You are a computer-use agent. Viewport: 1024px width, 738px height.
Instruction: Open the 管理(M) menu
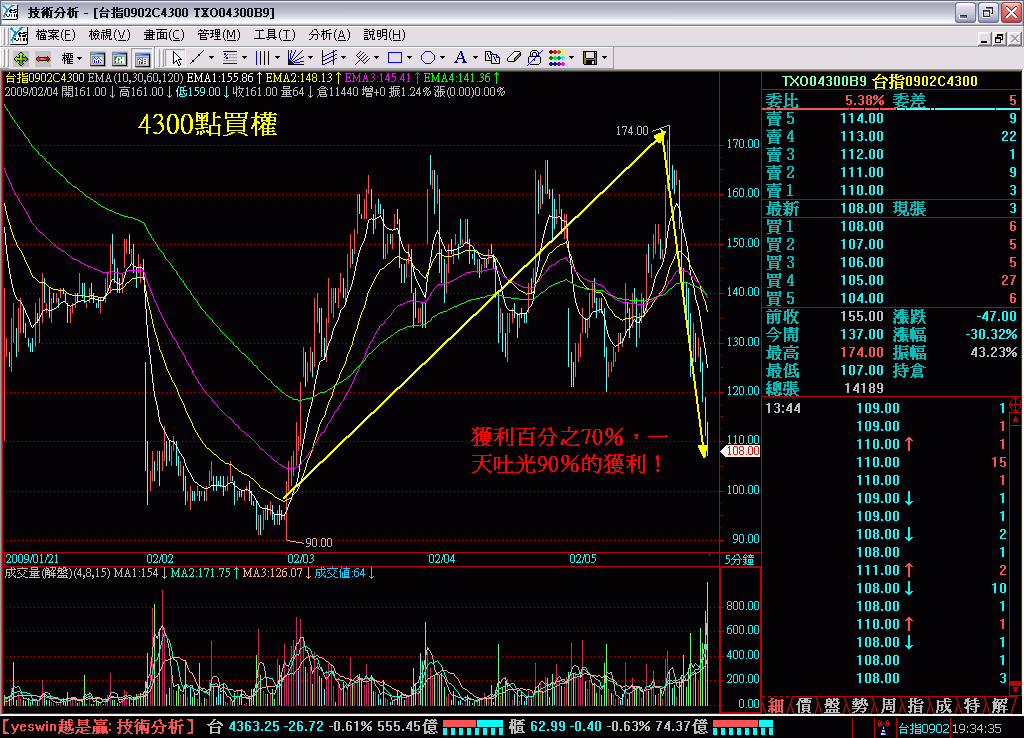coord(219,35)
